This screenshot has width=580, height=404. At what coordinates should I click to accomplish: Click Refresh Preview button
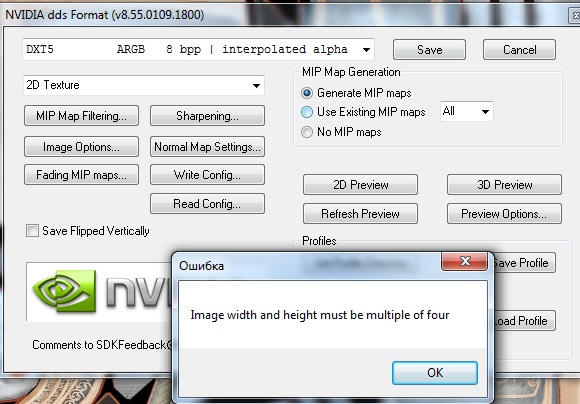(x=360, y=213)
